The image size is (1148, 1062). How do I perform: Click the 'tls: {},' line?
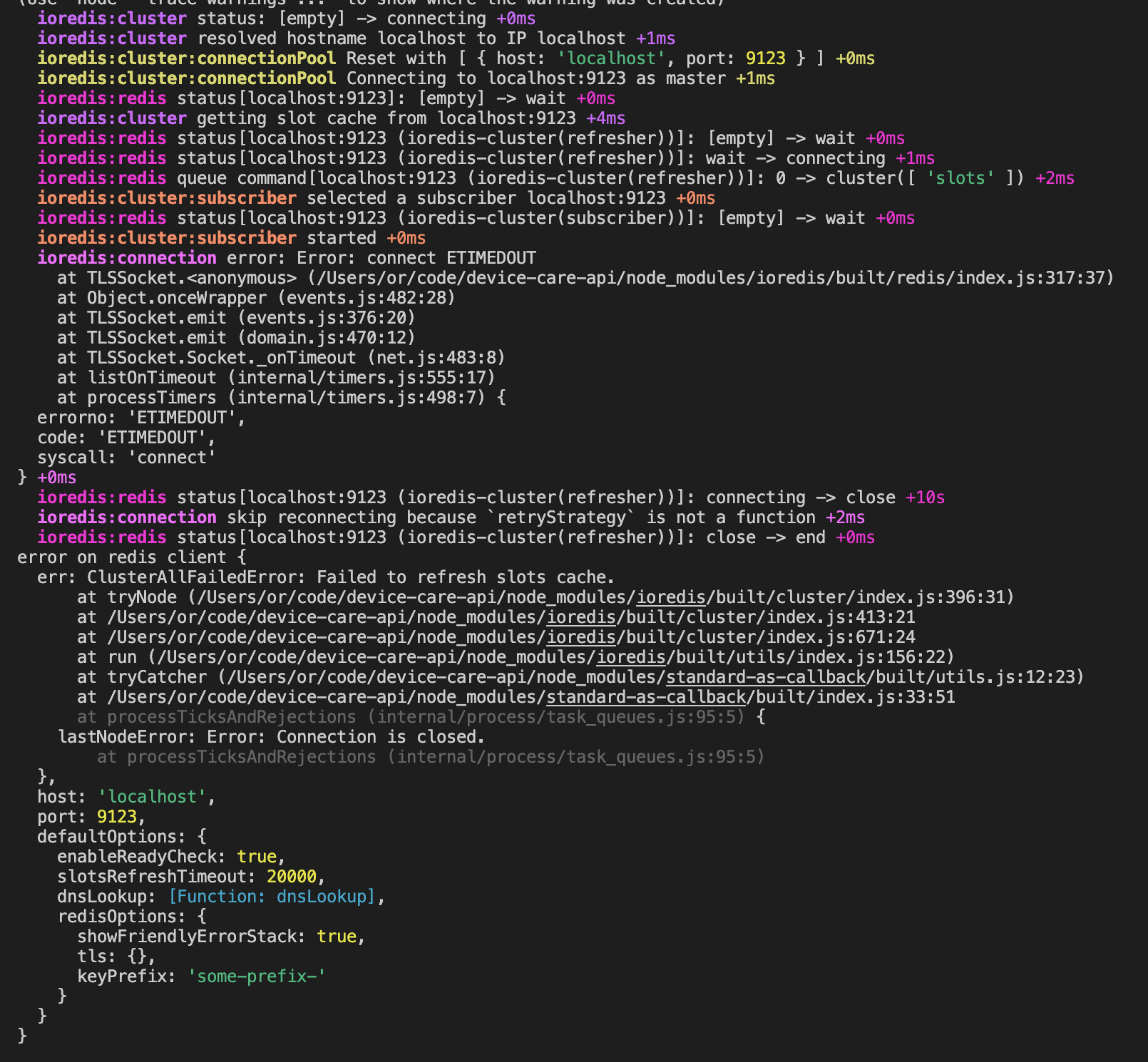[116, 957]
